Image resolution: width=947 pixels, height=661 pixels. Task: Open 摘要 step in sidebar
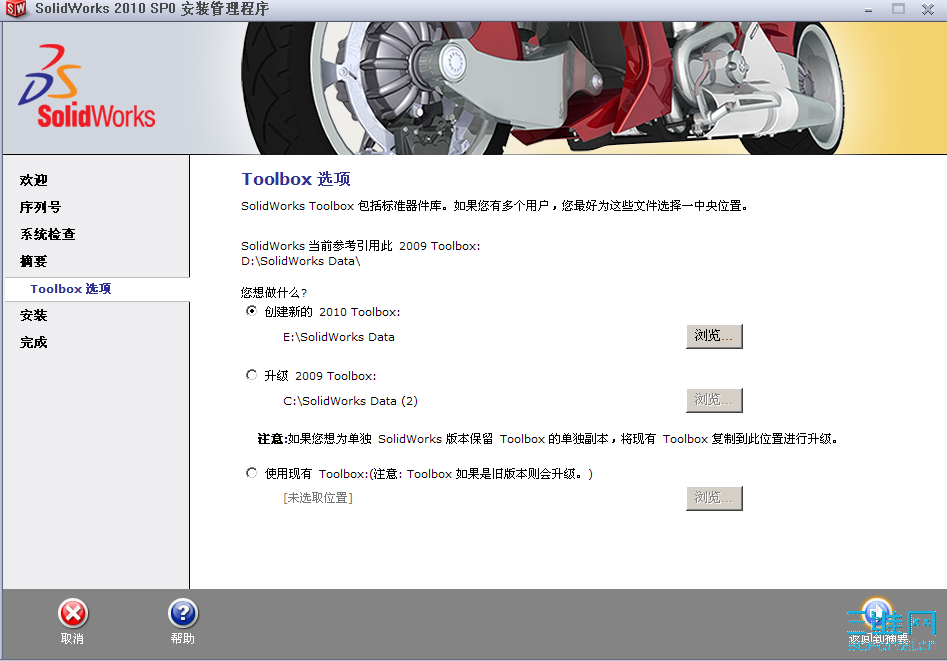tap(34, 261)
